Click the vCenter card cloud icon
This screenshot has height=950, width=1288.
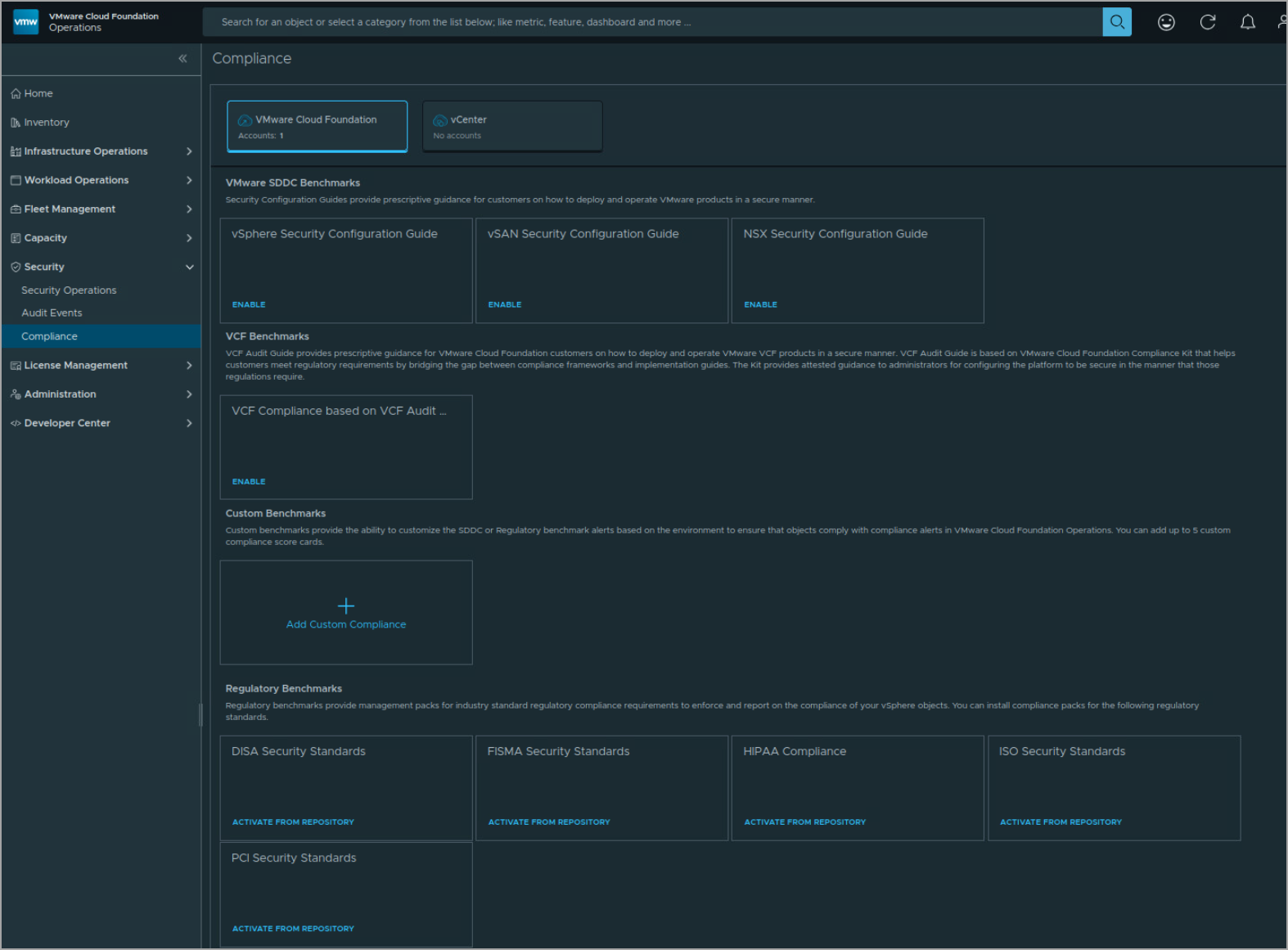440,120
